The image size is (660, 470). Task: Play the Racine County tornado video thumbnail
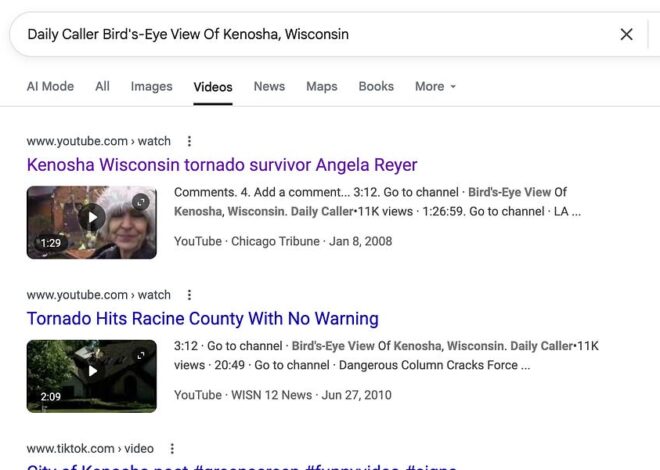[x=92, y=371]
